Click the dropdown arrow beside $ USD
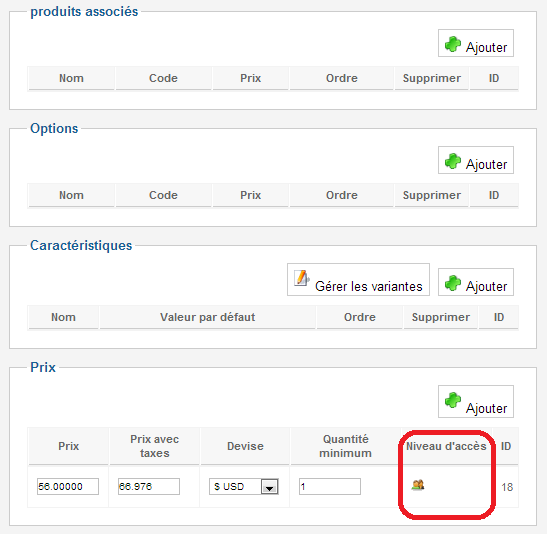 [x=269, y=487]
